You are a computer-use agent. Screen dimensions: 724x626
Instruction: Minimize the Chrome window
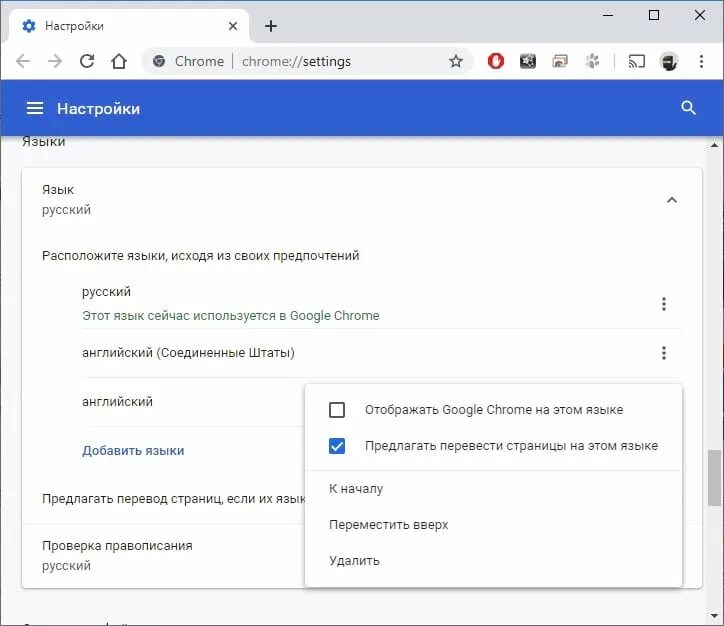[608, 15]
